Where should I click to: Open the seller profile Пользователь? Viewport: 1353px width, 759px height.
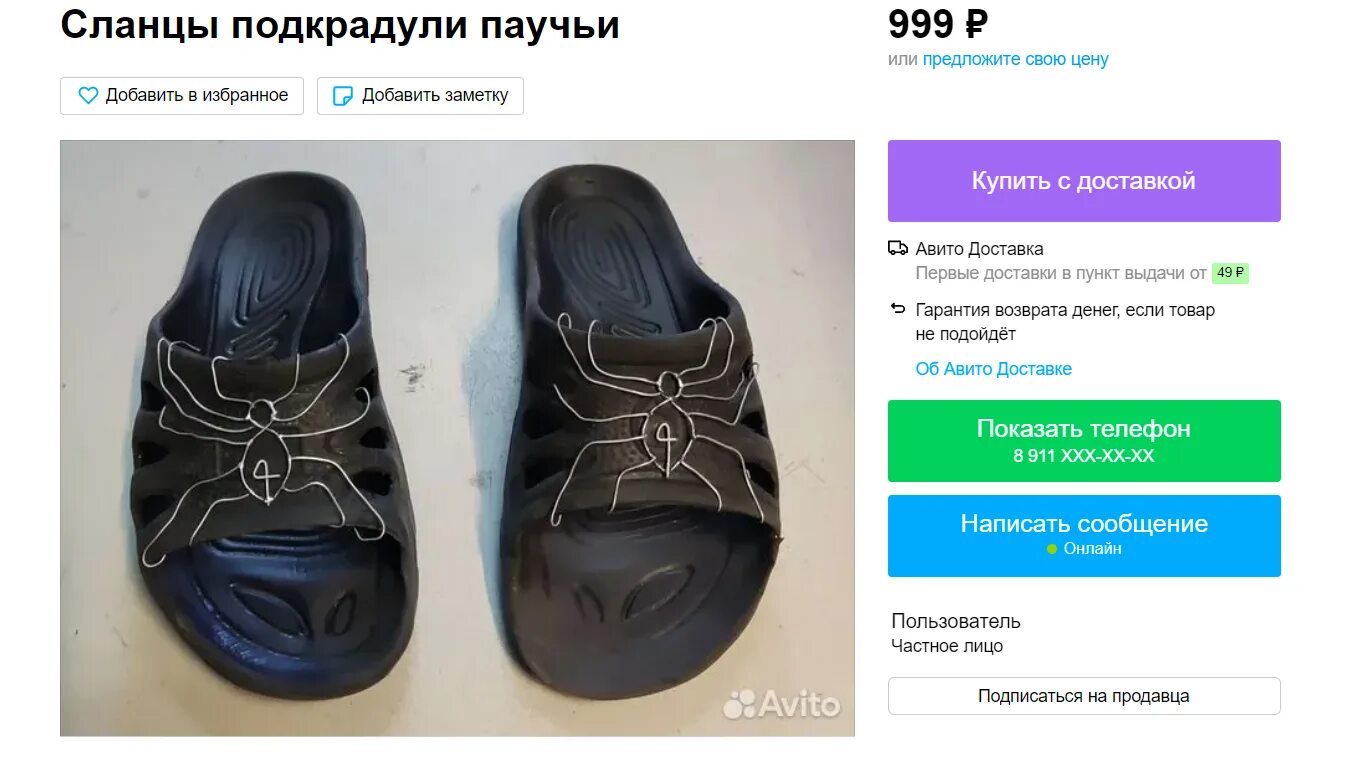pyautogui.click(x=956, y=621)
